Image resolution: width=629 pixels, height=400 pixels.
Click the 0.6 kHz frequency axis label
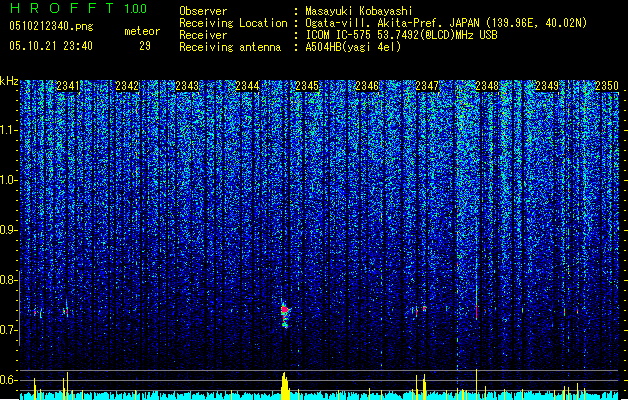click(x=9, y=380)
